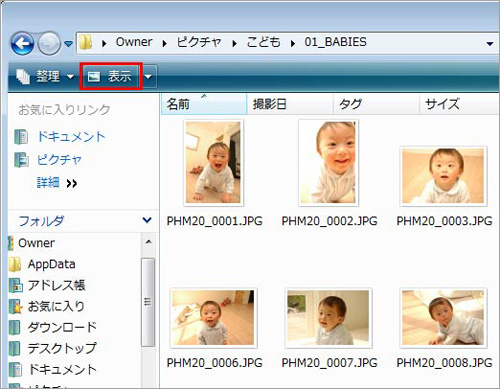Open ピクチャ favorite link
The image size is (500, 389).
tap(59, 160)
